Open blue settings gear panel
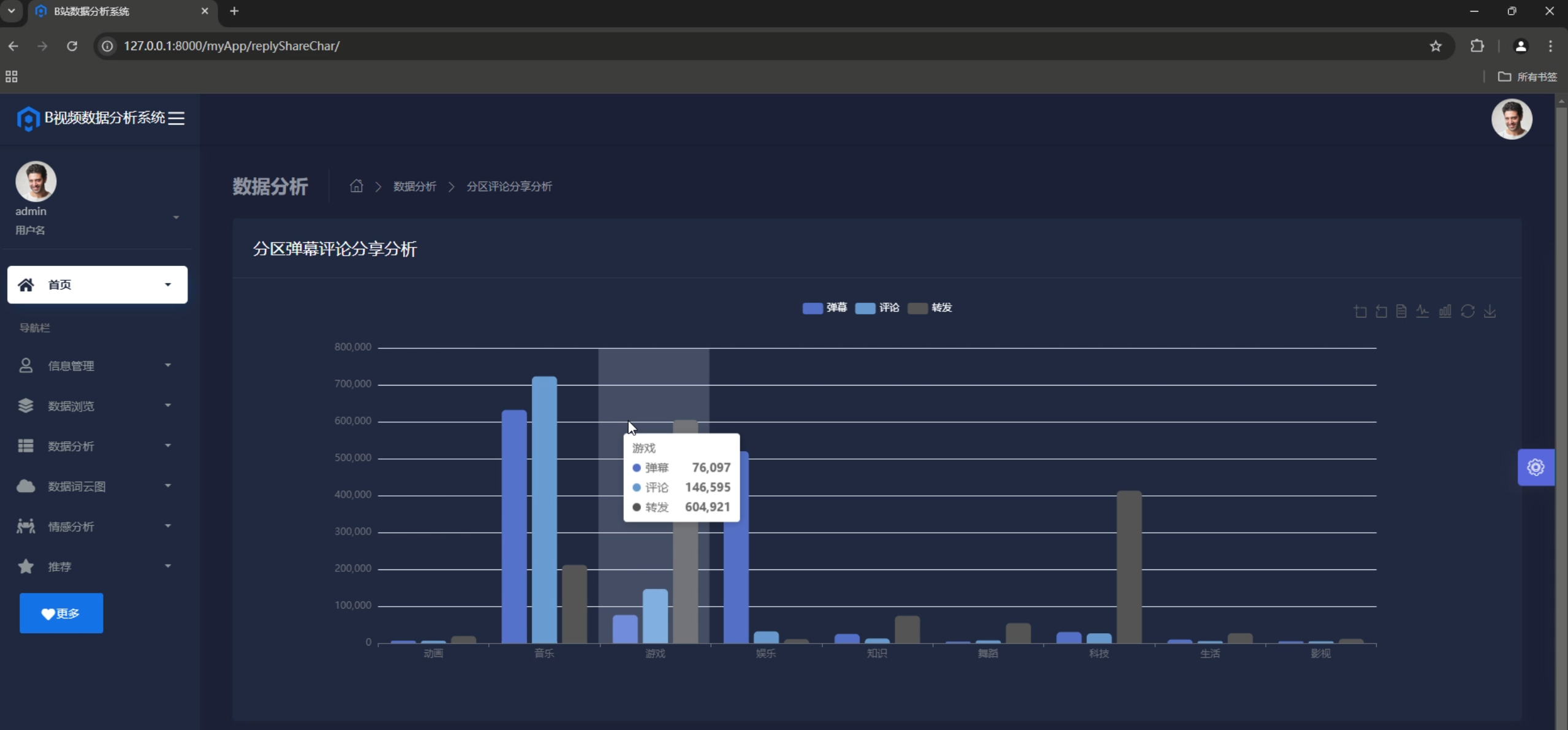Viewport: 1568px width, 730px height. pos(1536,468)
